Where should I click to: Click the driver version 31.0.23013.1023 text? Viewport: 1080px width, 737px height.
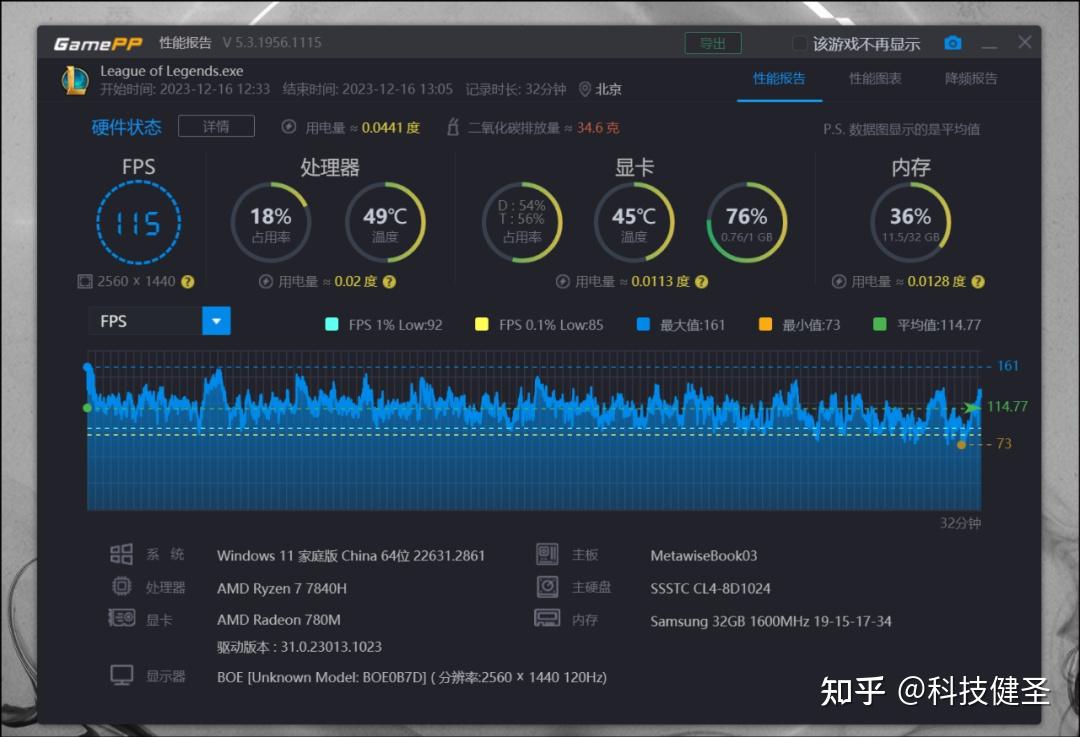point(299,647)
